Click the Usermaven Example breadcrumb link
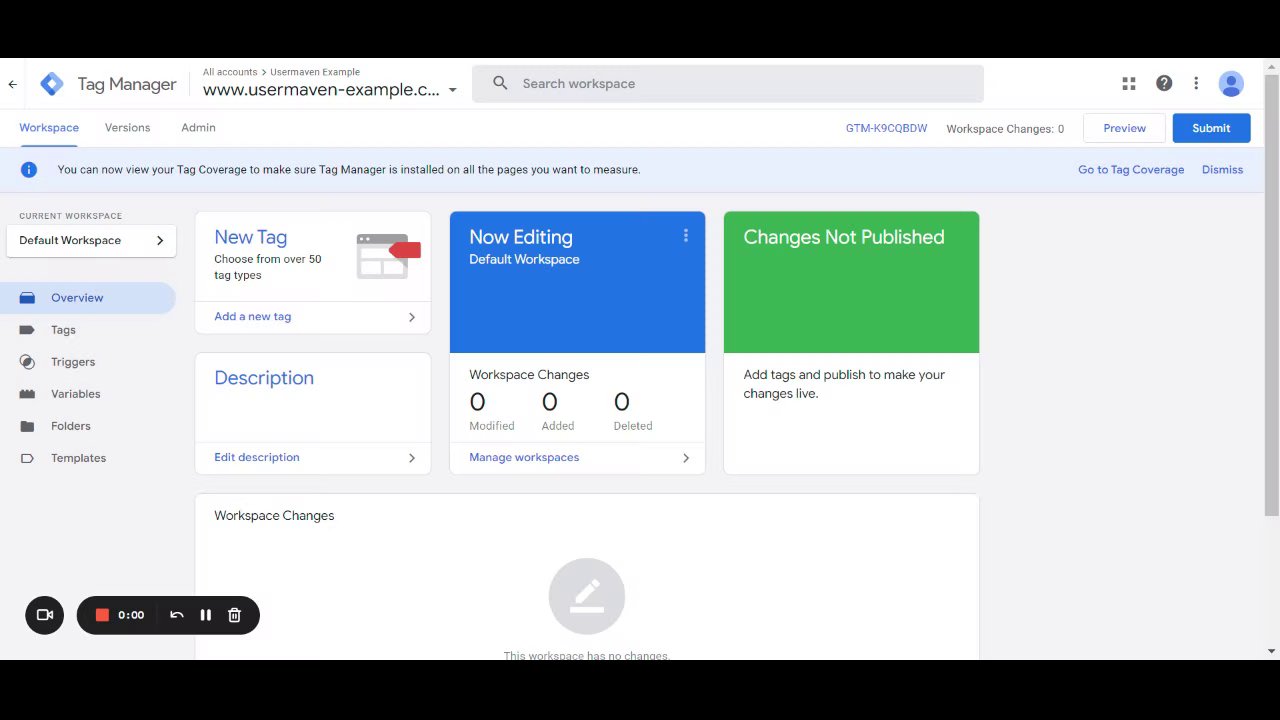1280x720 pixels. tap(315, 72)
